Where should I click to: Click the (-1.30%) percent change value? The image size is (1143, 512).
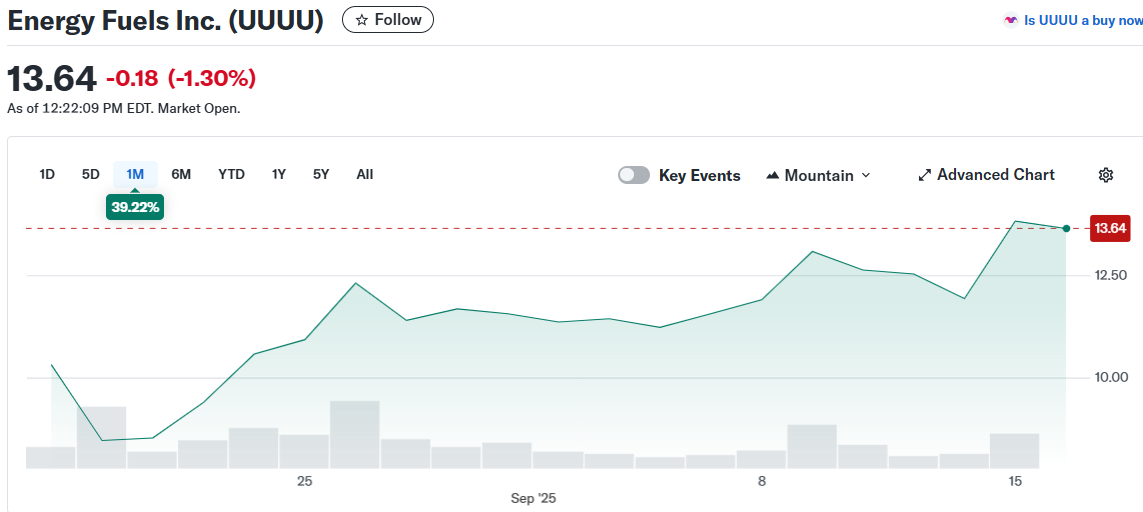(x=212, y=78)
